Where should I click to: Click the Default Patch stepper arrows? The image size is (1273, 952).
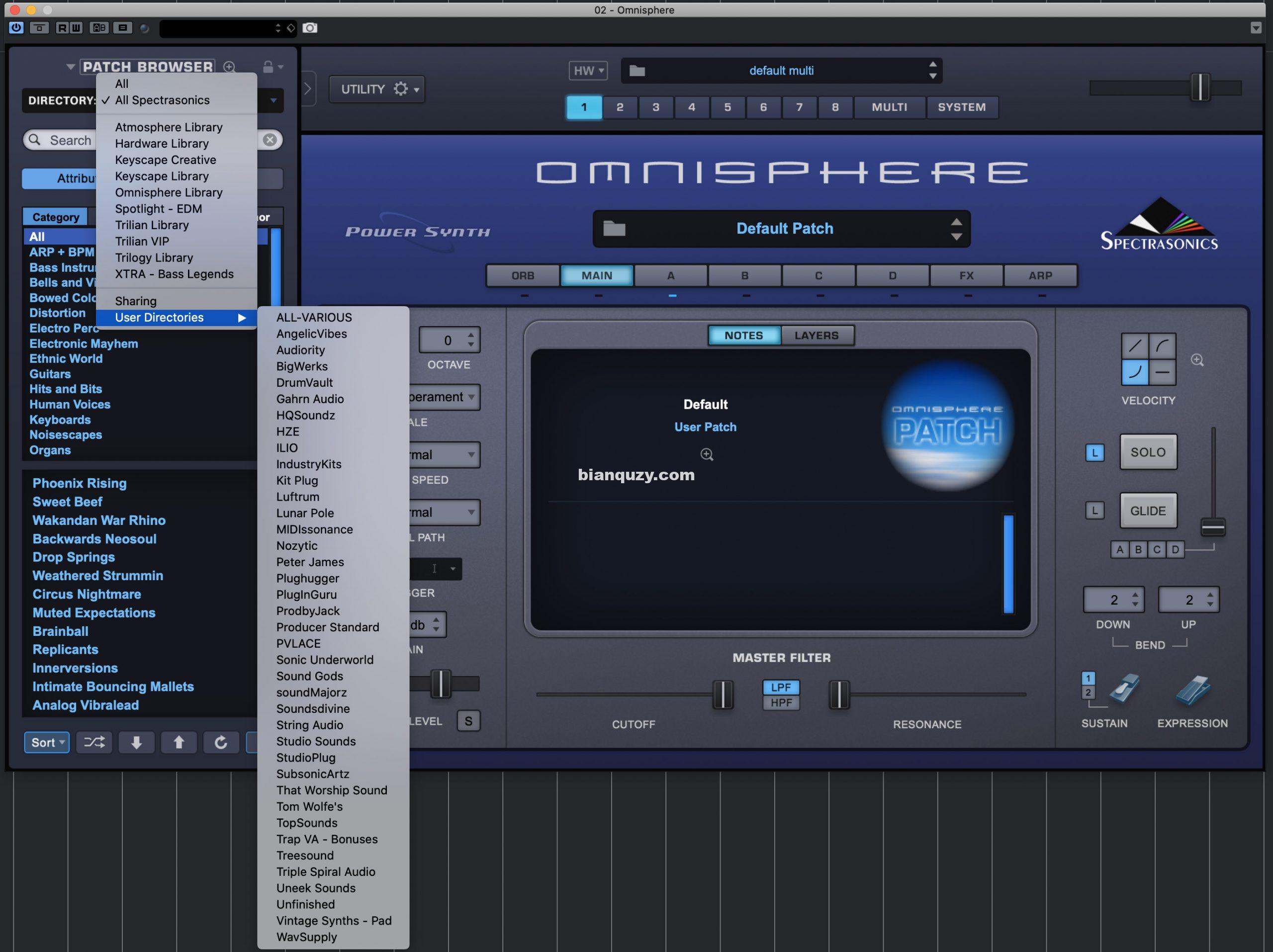pos(956,228)
